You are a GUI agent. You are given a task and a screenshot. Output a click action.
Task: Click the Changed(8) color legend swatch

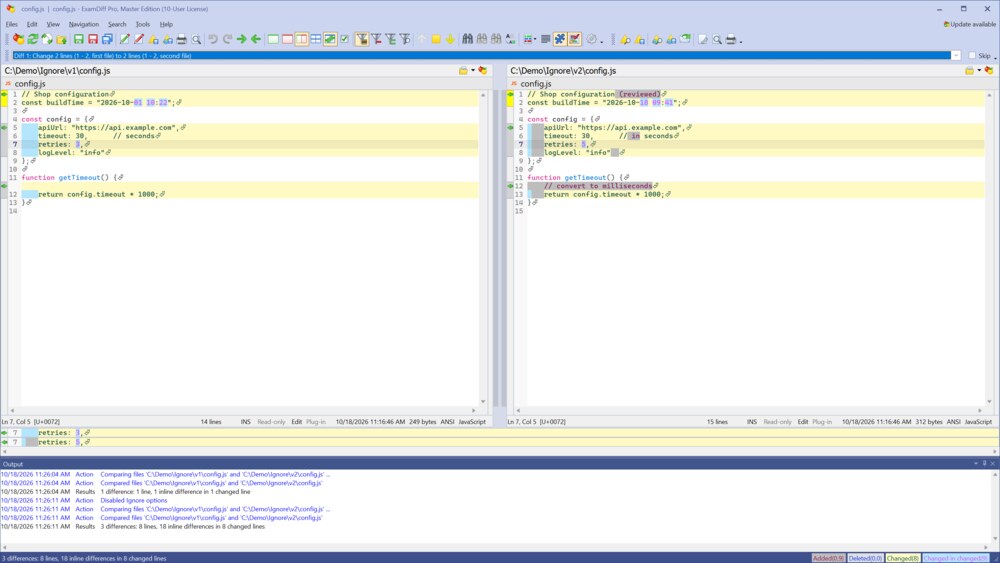902,558
